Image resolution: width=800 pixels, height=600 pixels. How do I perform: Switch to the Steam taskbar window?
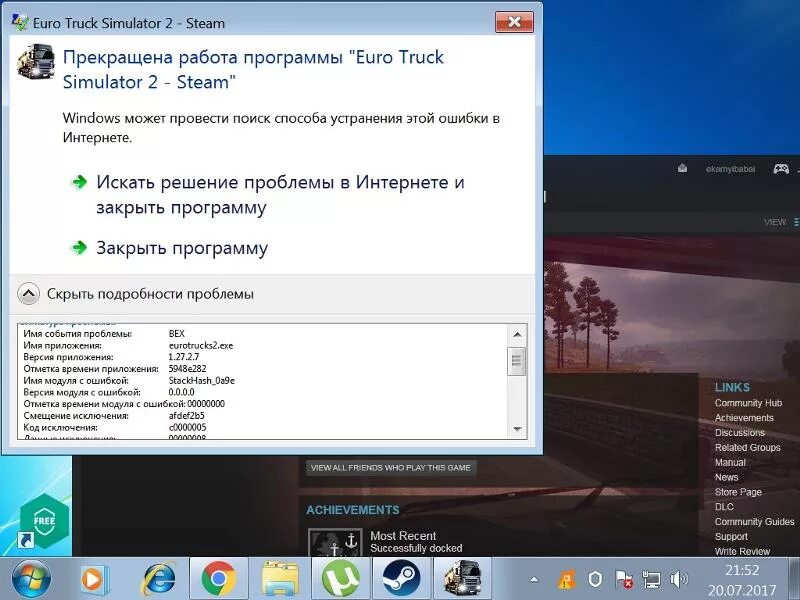tap(402, 579)
